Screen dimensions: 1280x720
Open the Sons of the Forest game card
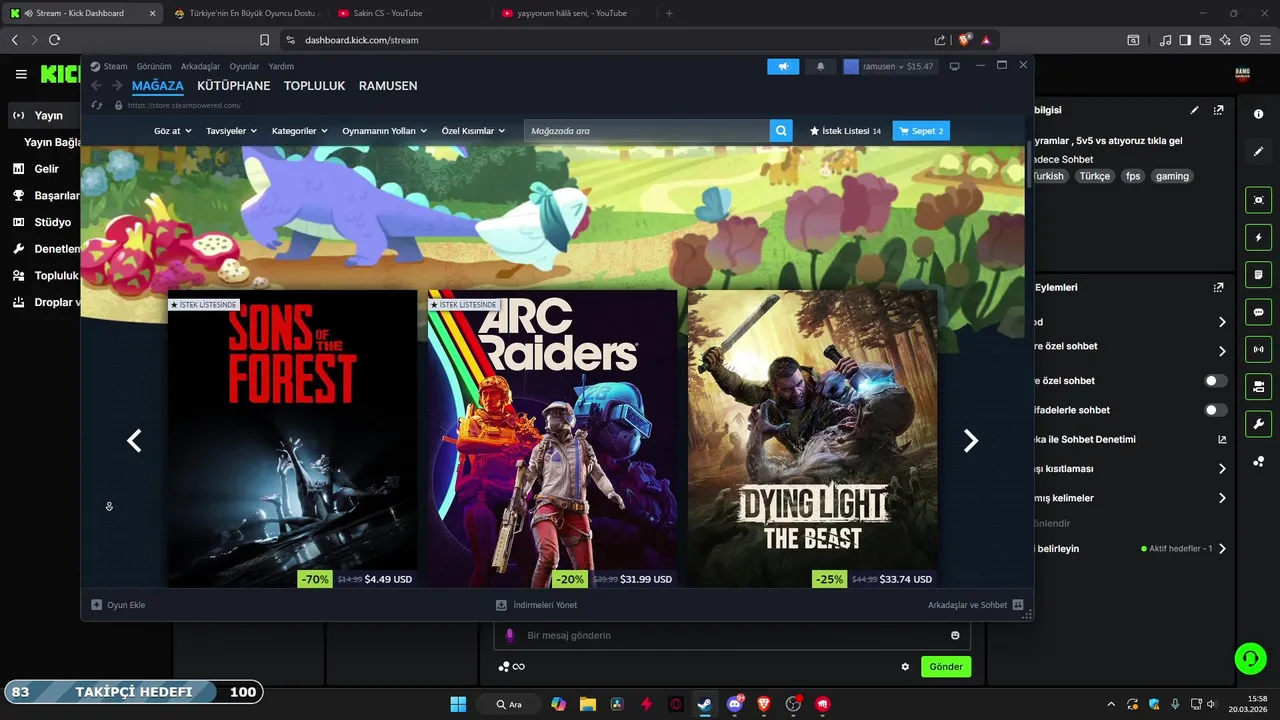tap(292, 439)
